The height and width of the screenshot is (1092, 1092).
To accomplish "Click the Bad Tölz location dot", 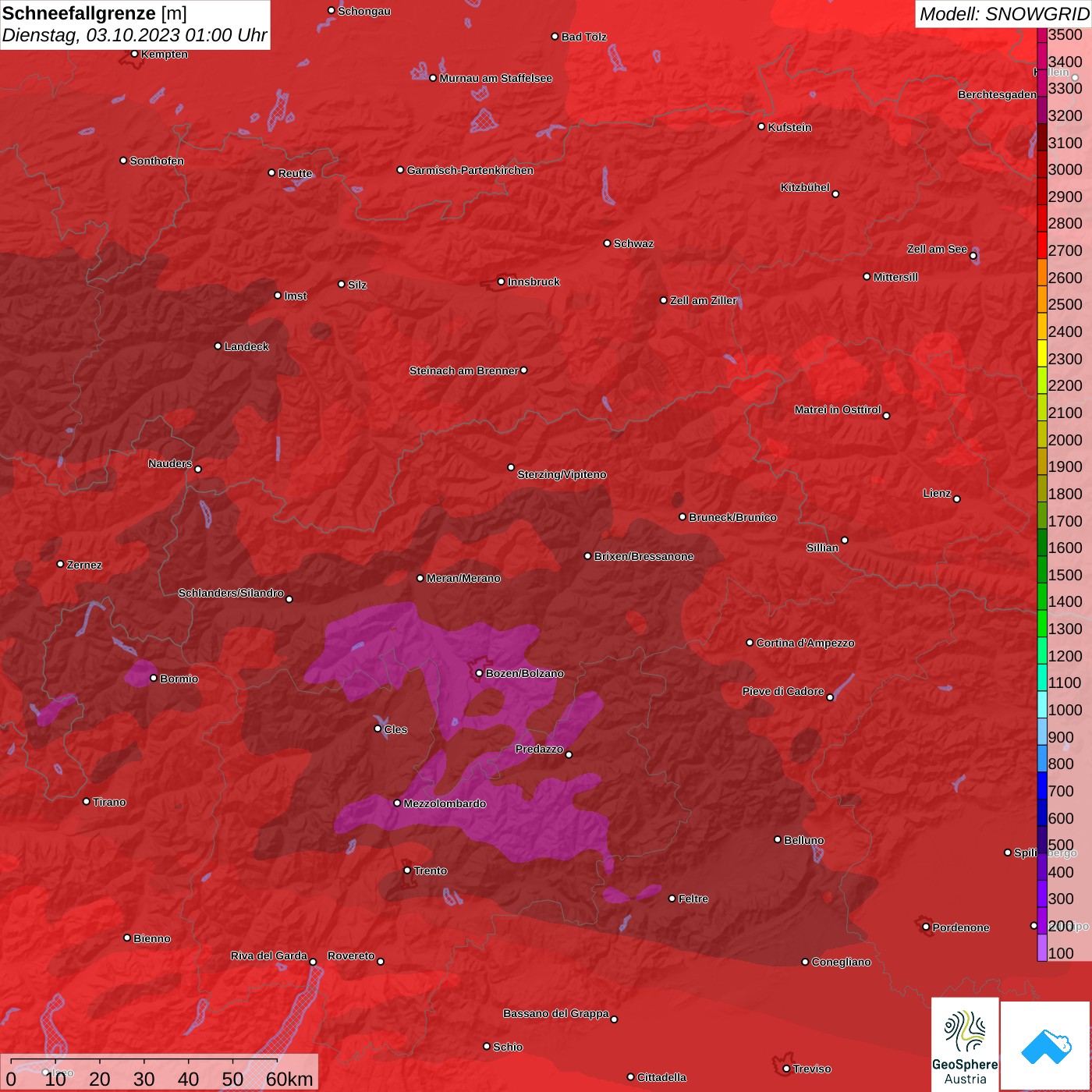I will [x=555, y=37].
